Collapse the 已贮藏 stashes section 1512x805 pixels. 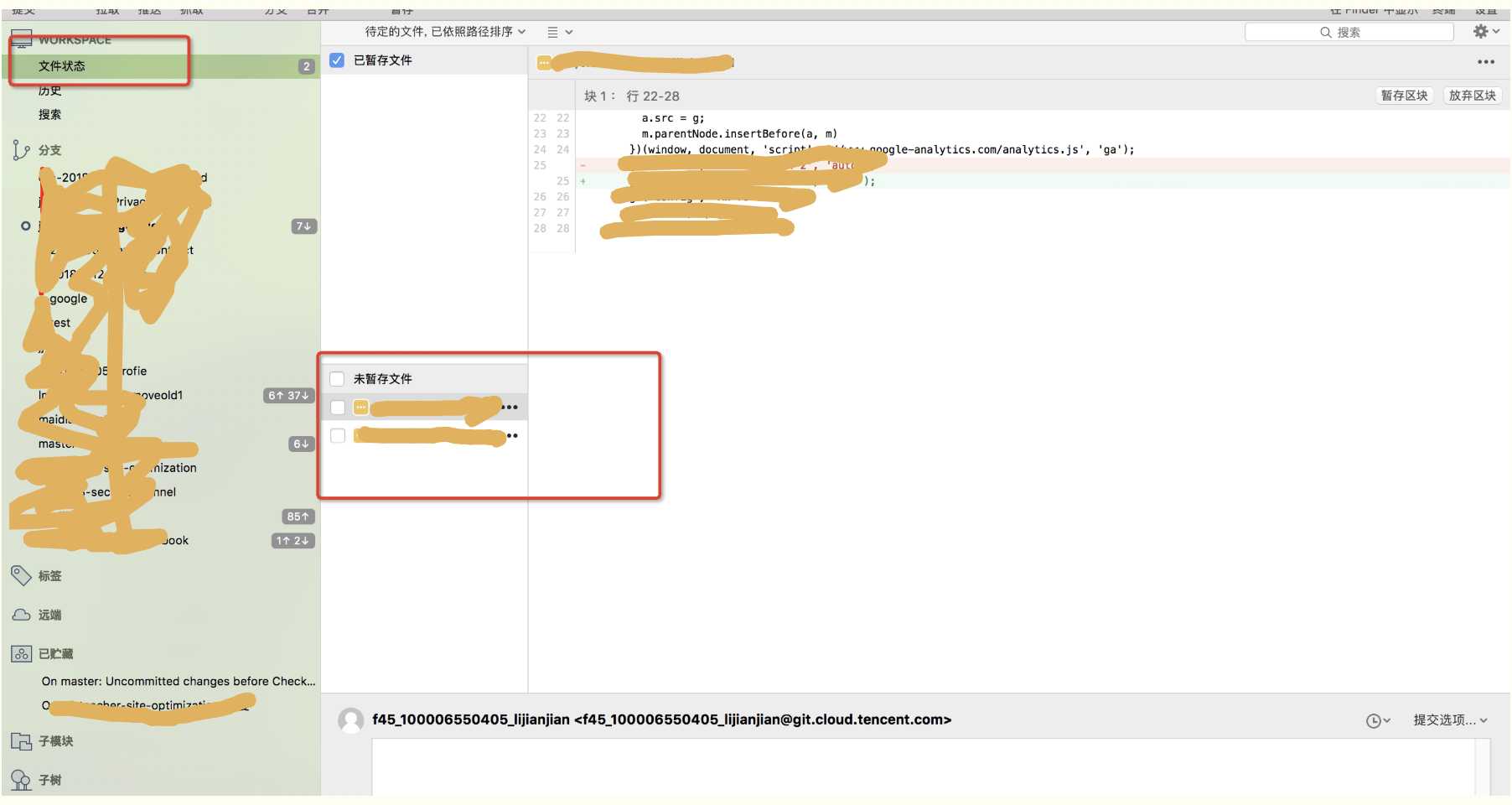pyautogui.click(x=55, y=654)
